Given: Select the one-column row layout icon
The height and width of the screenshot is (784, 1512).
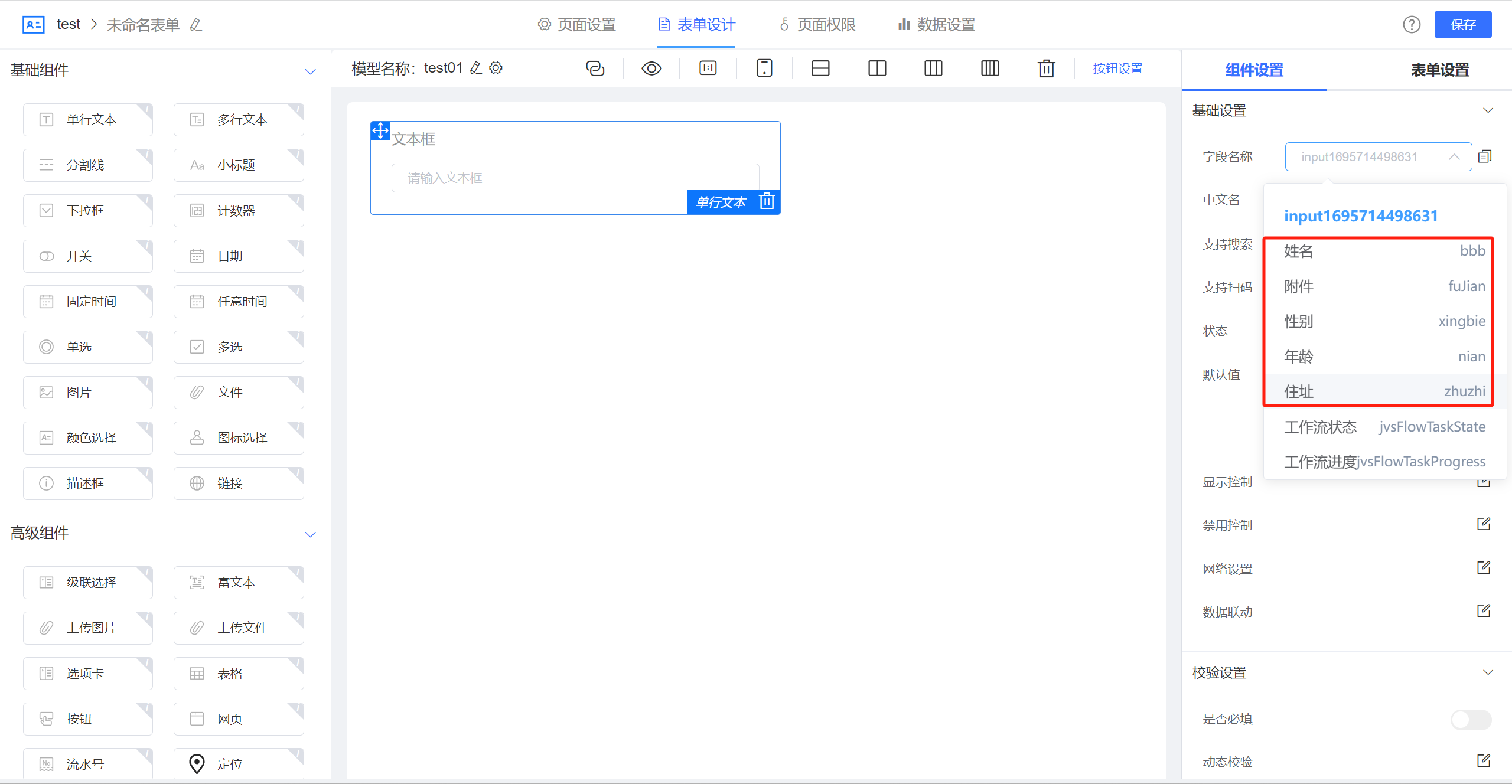Looking at the screenshot, I should click(820, 68).
